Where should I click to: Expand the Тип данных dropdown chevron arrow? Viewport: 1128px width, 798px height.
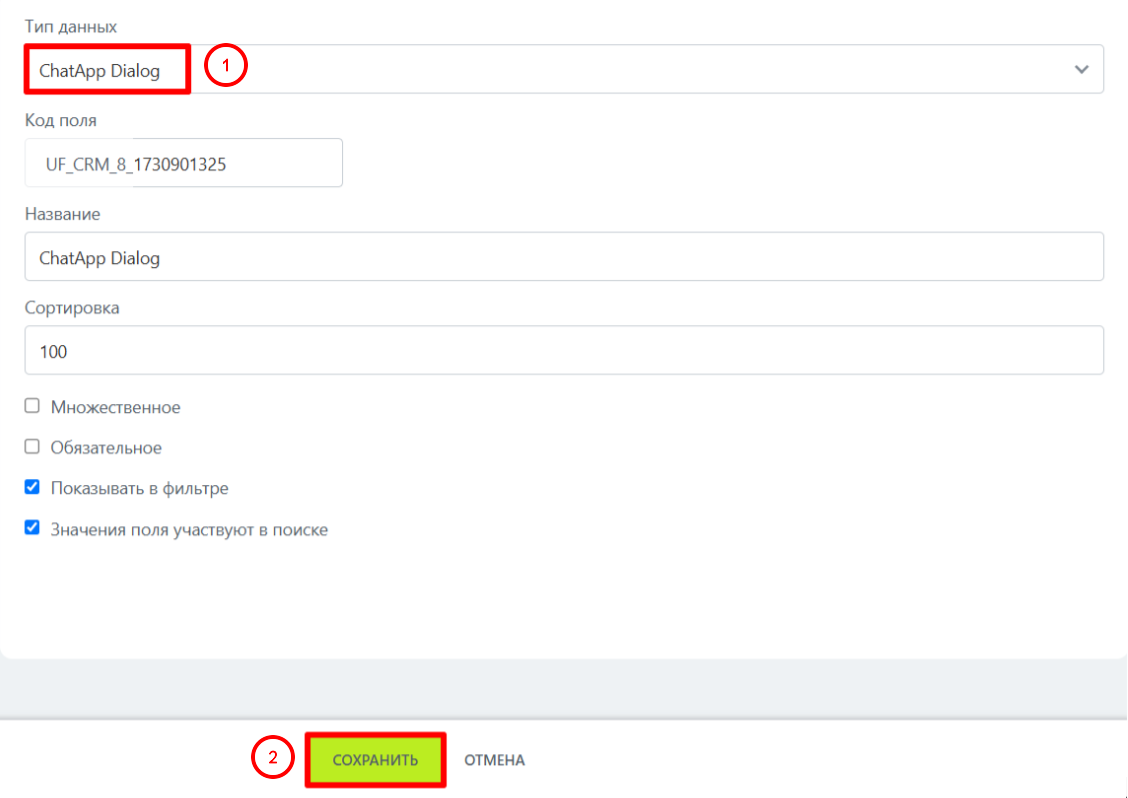click(1080, 70)
